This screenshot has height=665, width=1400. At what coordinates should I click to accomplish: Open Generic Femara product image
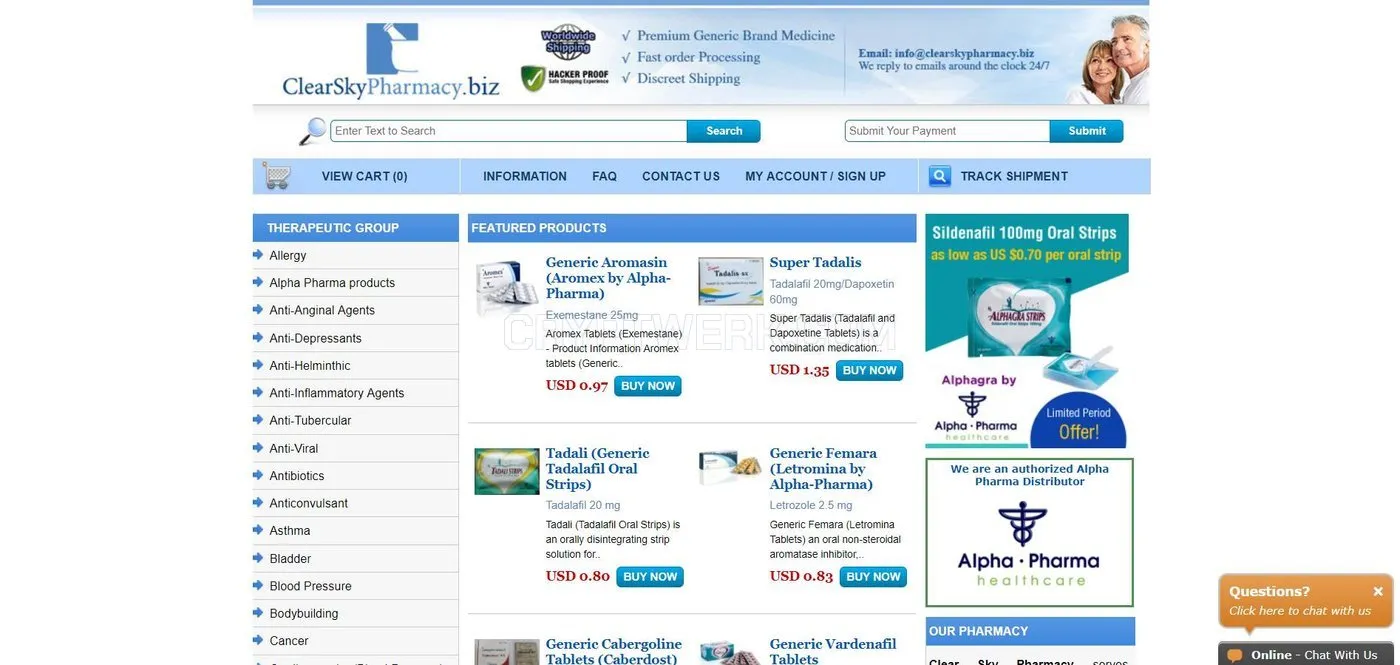point(731,468)
